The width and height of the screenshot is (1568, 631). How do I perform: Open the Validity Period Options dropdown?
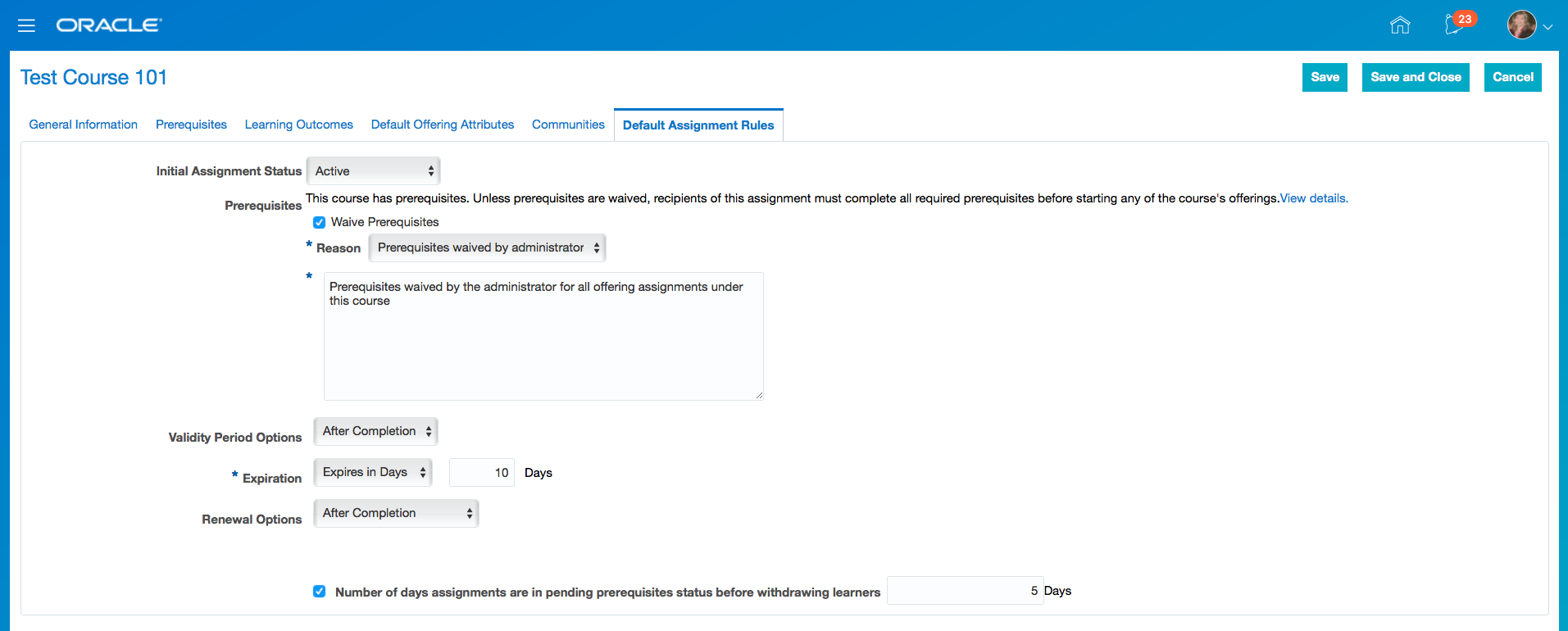click(x=375, y=432)
